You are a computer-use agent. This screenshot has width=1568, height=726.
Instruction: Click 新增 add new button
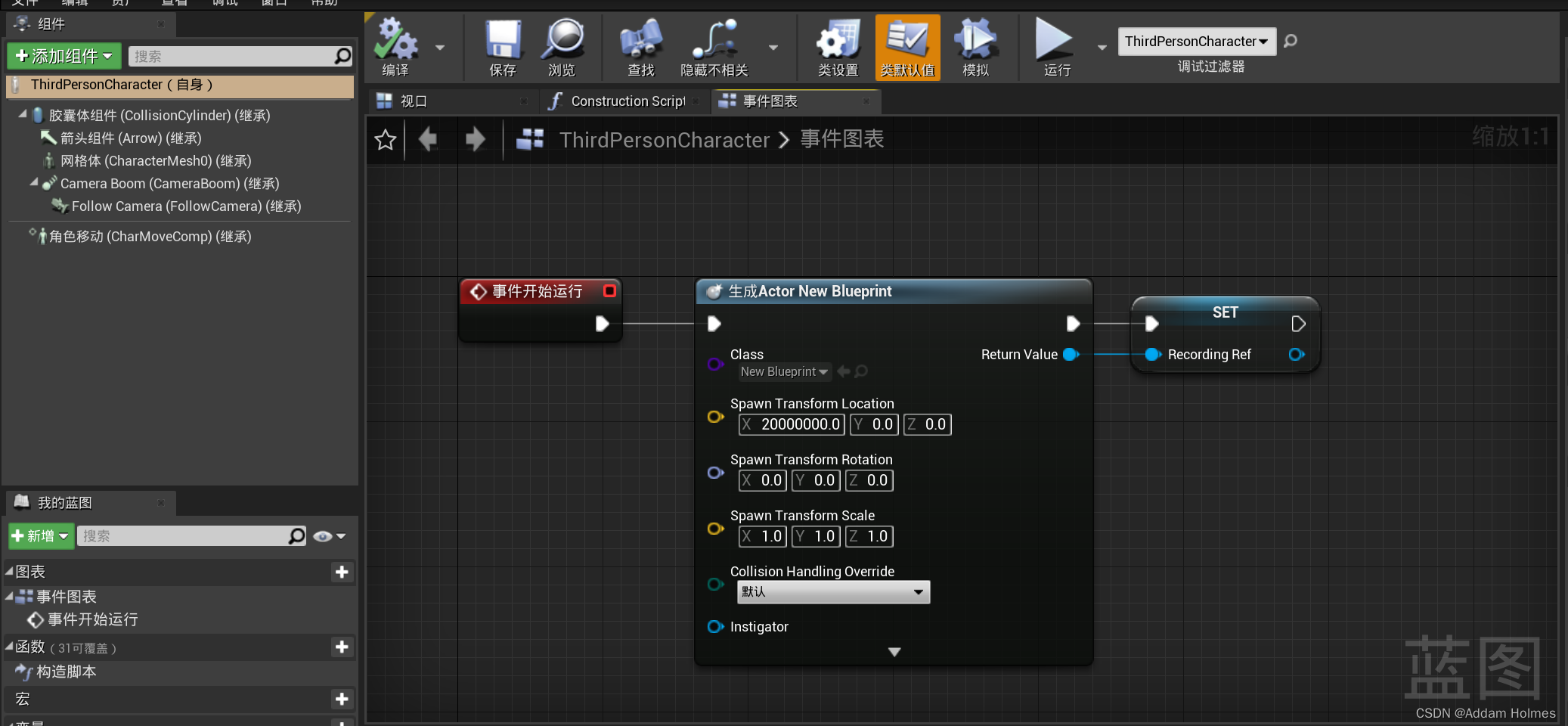coord(41,536)
